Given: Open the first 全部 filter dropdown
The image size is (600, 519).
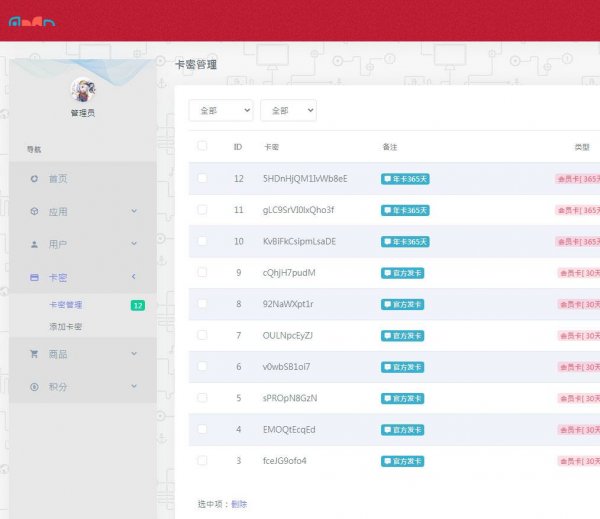Looking at the screenshot, I should [x=221, y=111].
